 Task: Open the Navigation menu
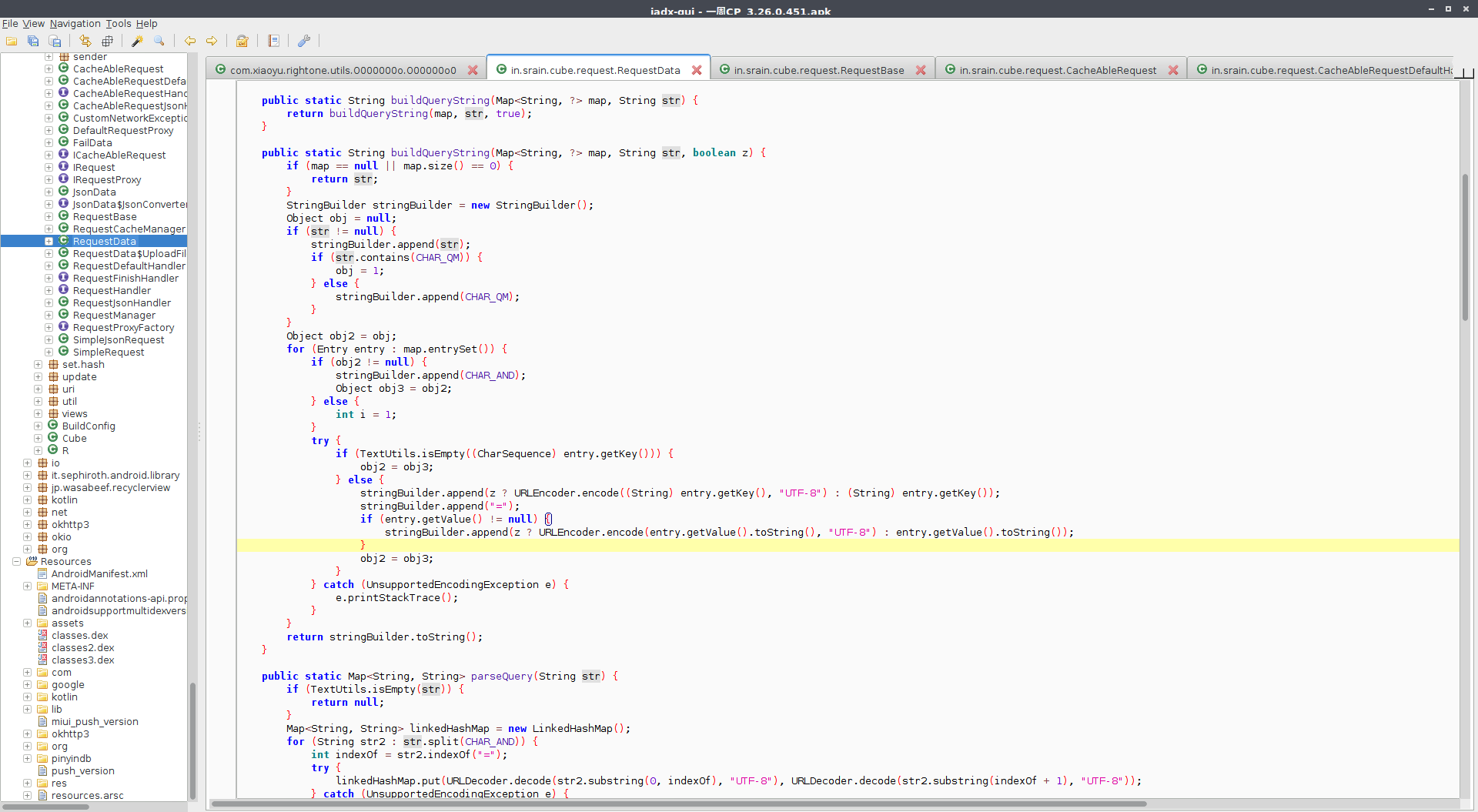75,24
